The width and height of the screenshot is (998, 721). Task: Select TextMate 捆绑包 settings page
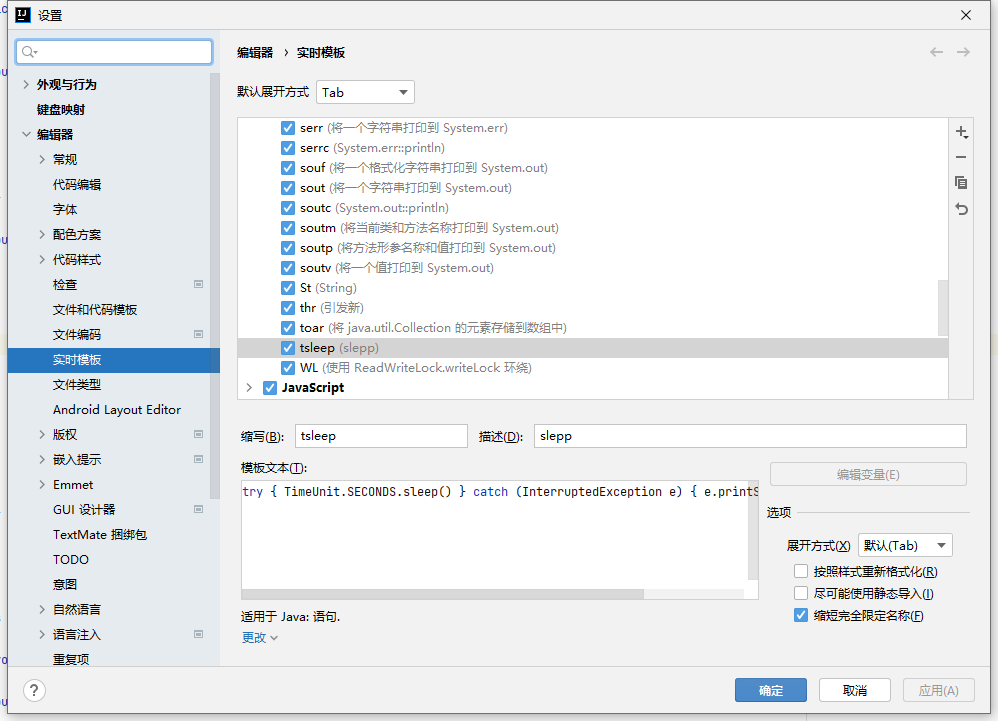(x=100, y=535)
